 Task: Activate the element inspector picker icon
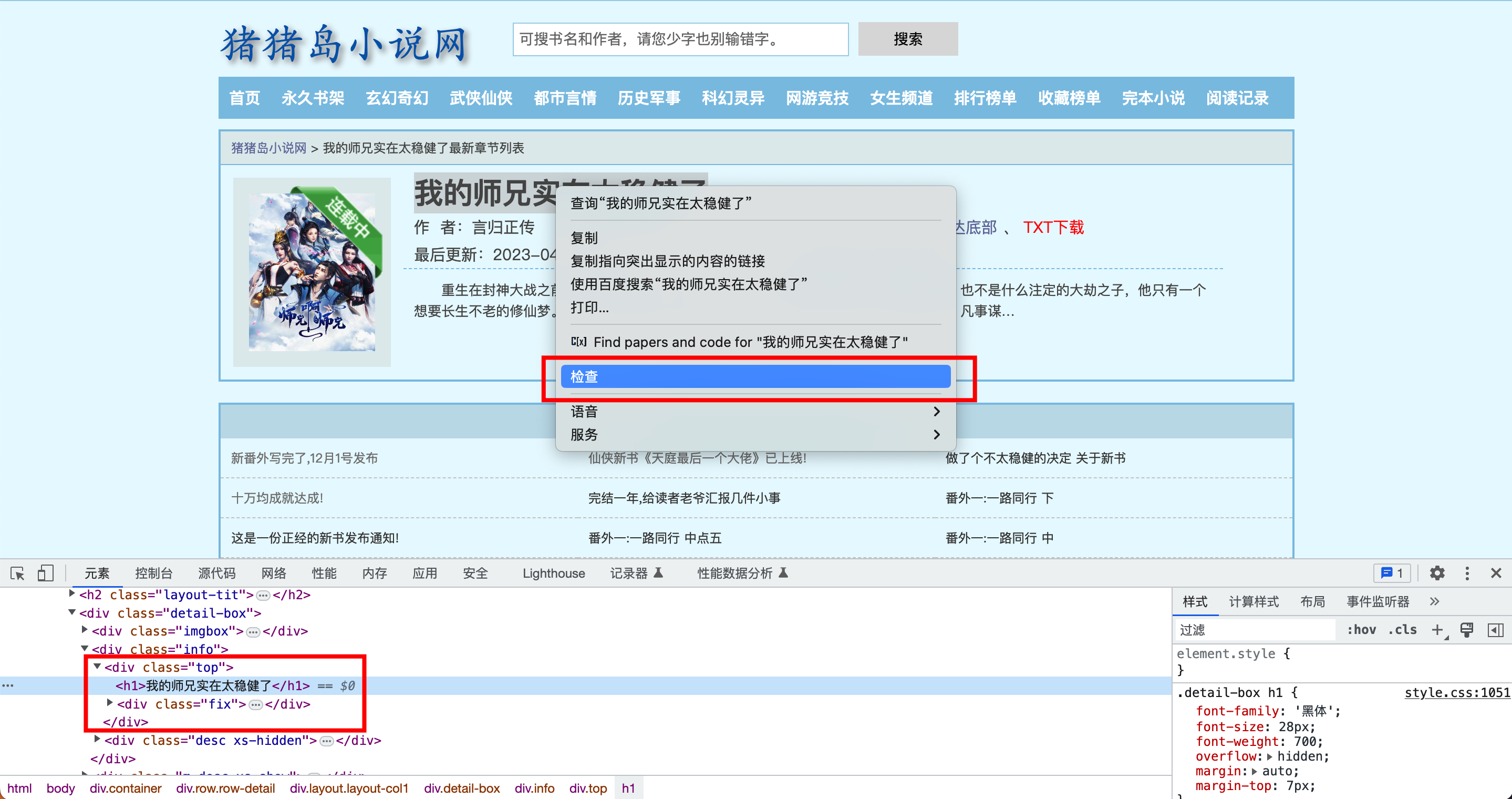tap(18, 573)
